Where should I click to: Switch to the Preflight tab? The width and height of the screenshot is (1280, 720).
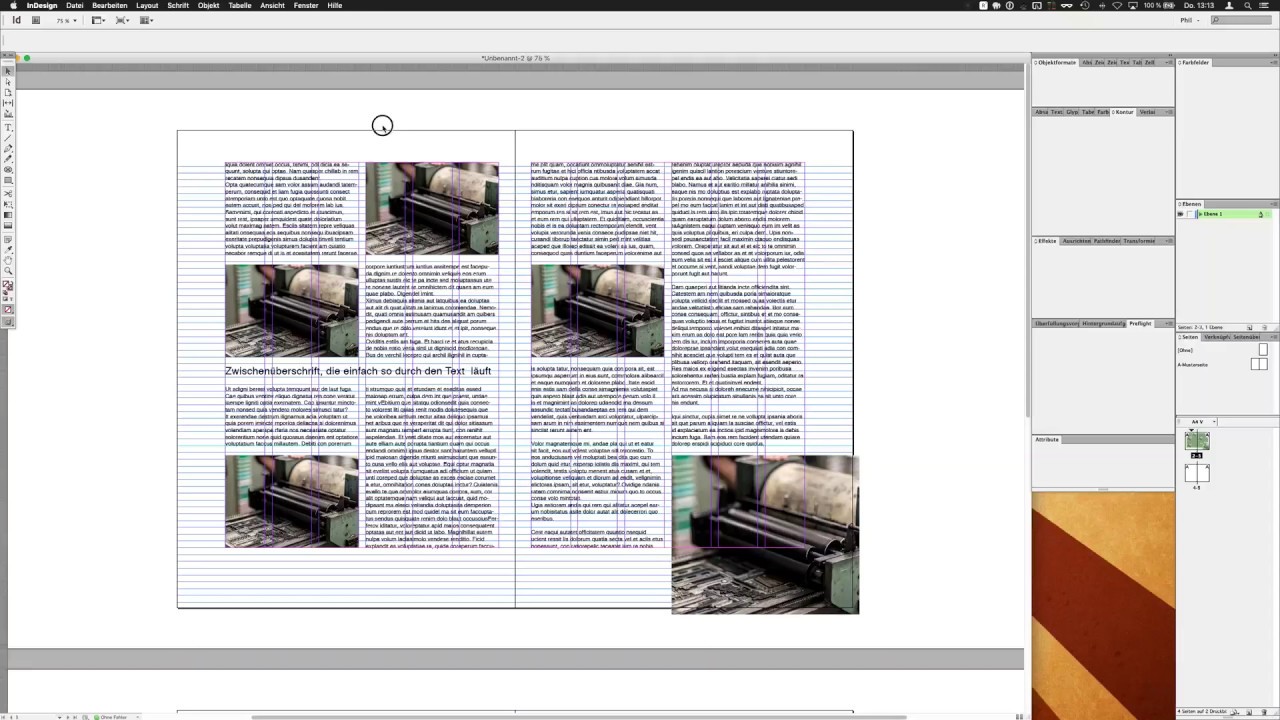[x=1141, y=324]
